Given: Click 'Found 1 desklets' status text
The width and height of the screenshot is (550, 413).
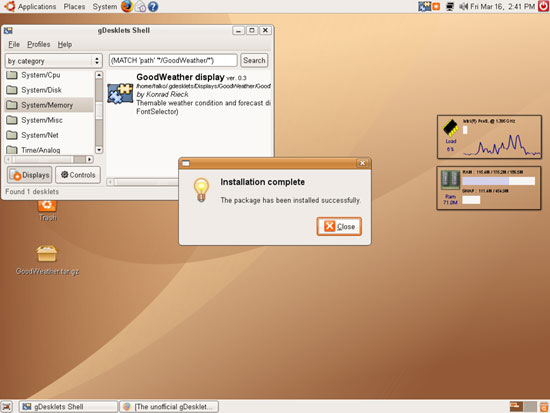Looking at the screenshot, I should point(32,192).
